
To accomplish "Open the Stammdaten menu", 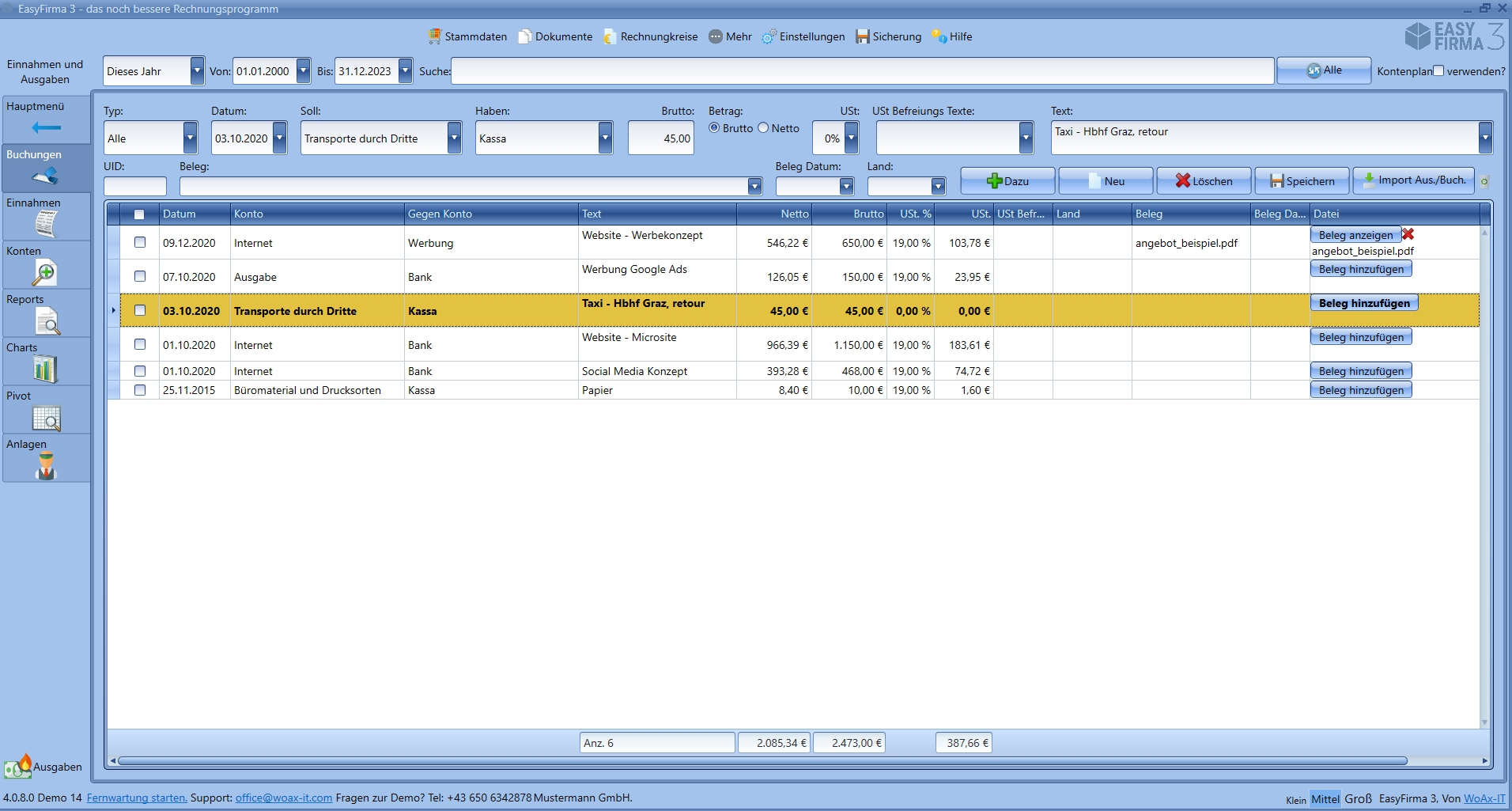I will point(467,36).
